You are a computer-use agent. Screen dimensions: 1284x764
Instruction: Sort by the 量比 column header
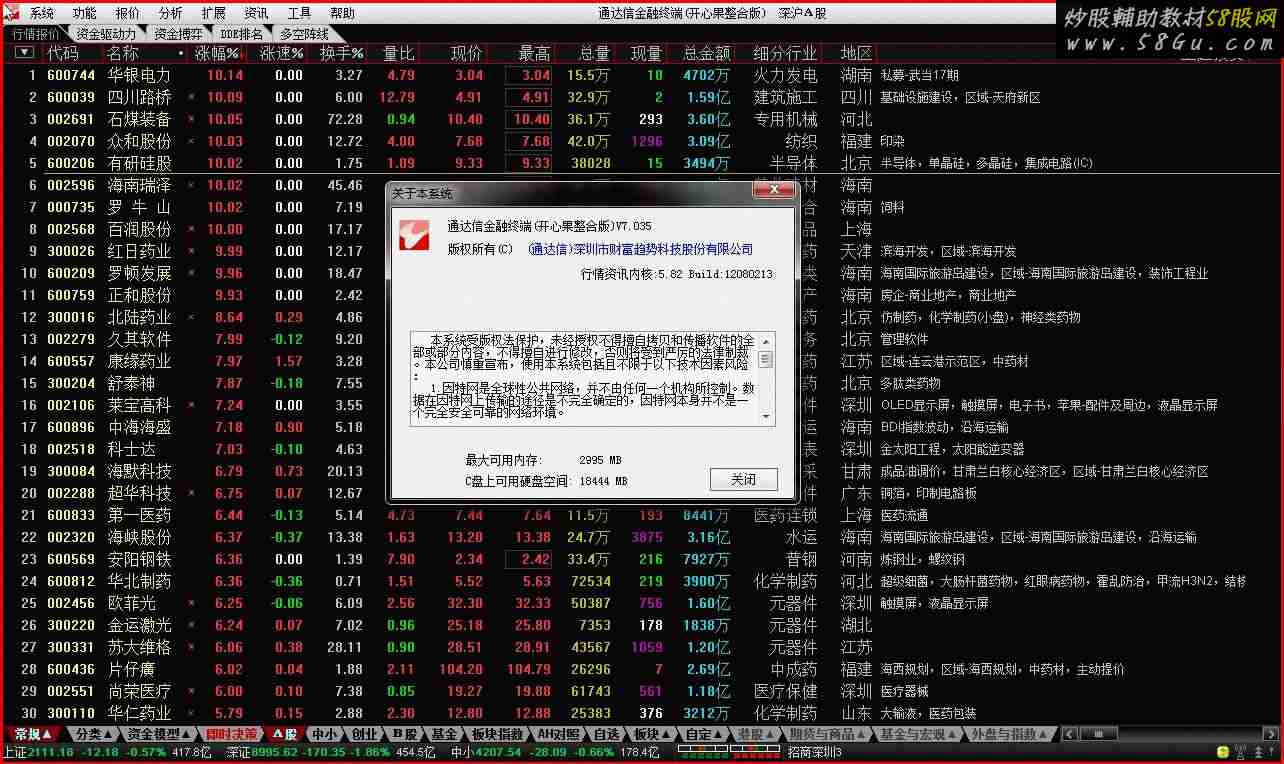(399, 53)
